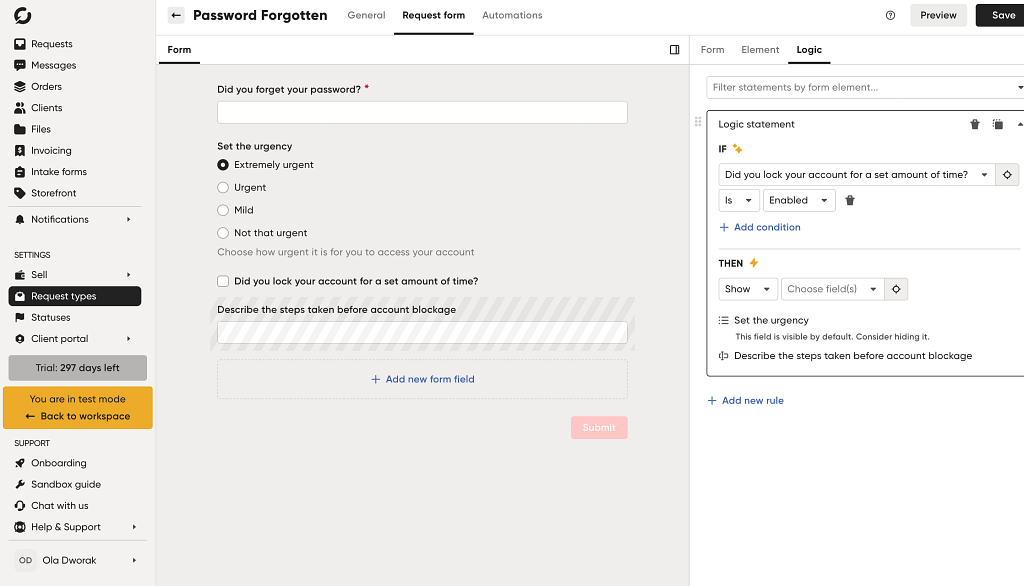Select the Not that urgent option
The height and width of the screenshot is (586, 1024).
[223, 233]
